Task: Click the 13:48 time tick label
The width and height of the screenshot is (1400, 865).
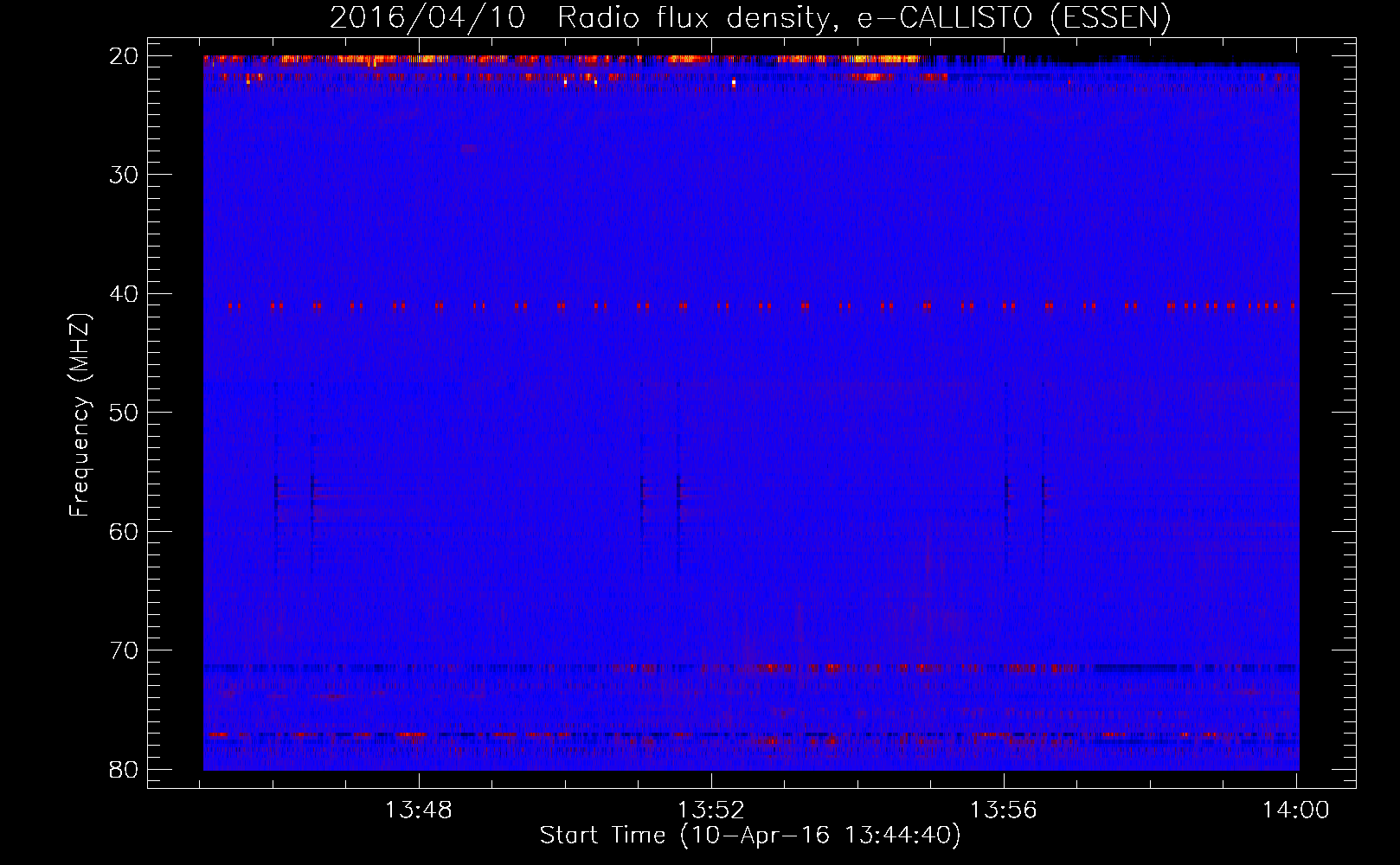Action: pos(419,811)
